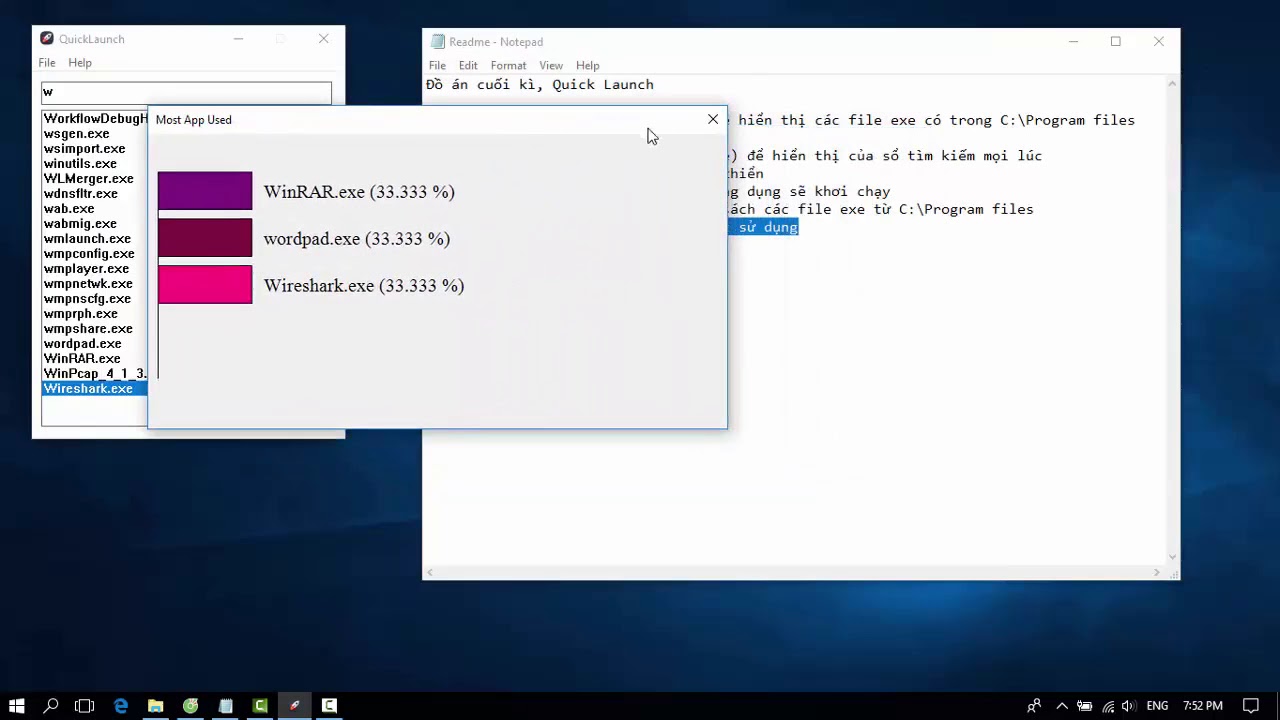Screen dimensions: 1280x720
Task: Click Notepad vertical scrollbar down arrow
Action: [1172, 558]
